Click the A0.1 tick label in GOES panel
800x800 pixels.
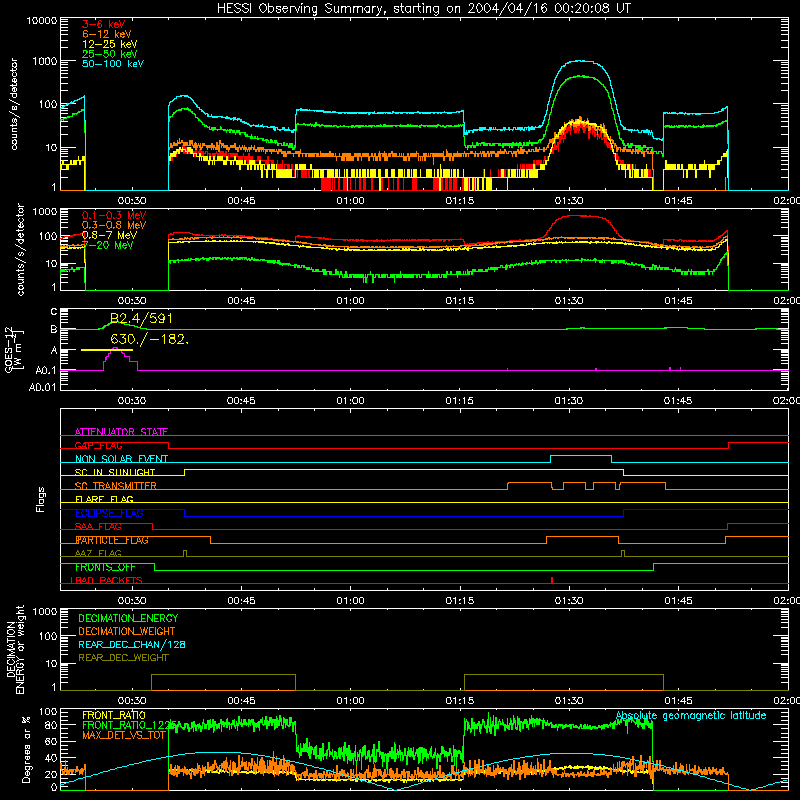[x=46, y=371]
